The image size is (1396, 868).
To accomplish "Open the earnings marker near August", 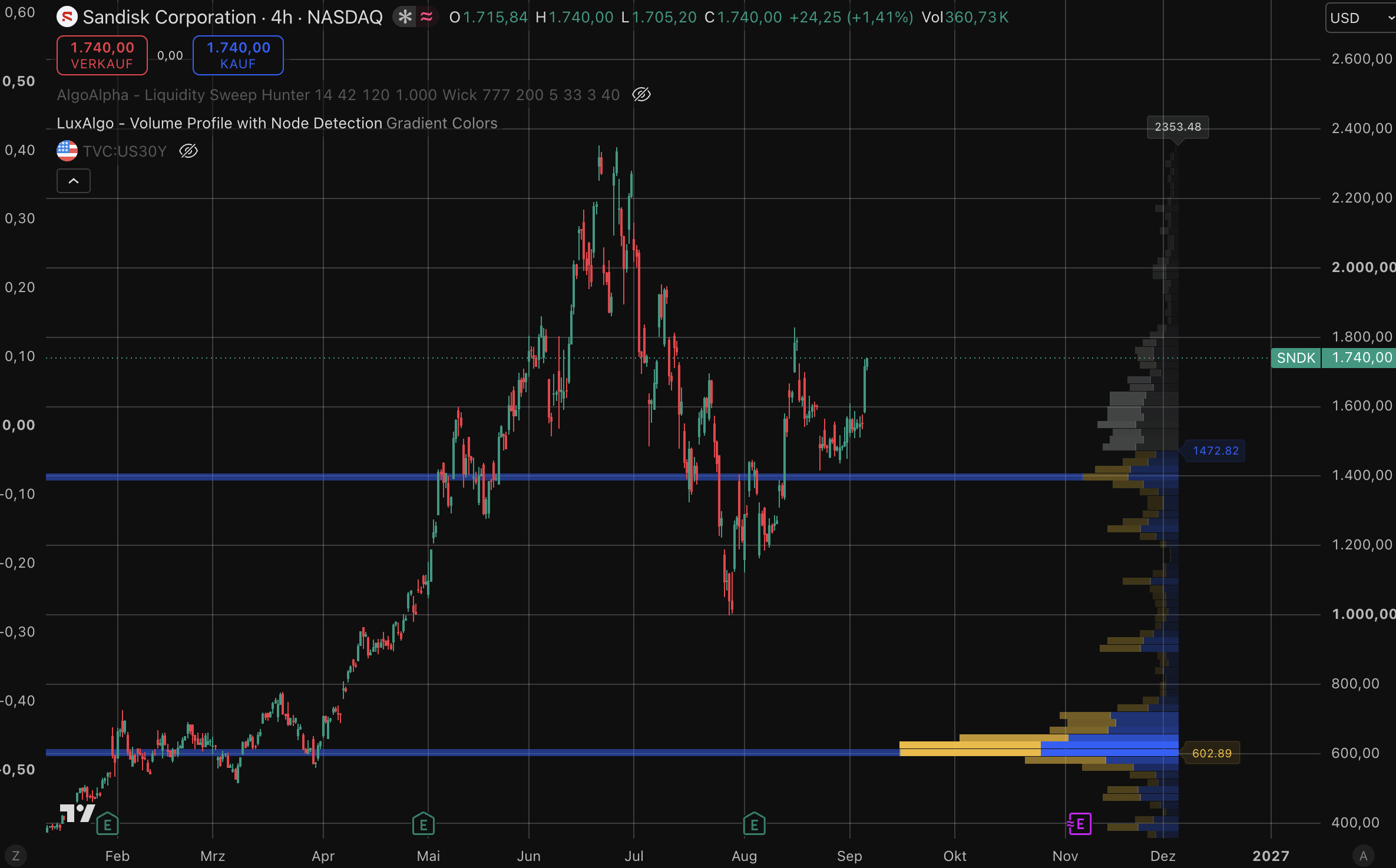I will [x=754, y=824].
